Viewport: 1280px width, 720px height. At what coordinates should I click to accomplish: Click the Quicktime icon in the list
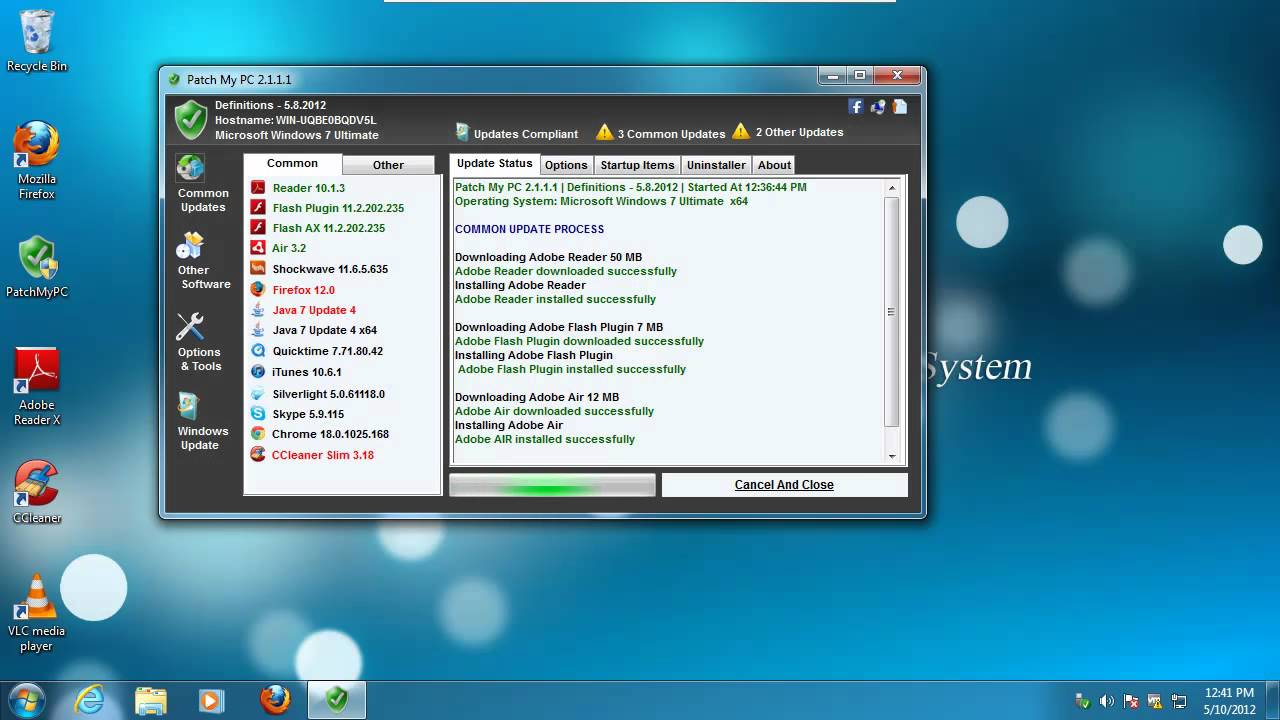click(258, 351)
